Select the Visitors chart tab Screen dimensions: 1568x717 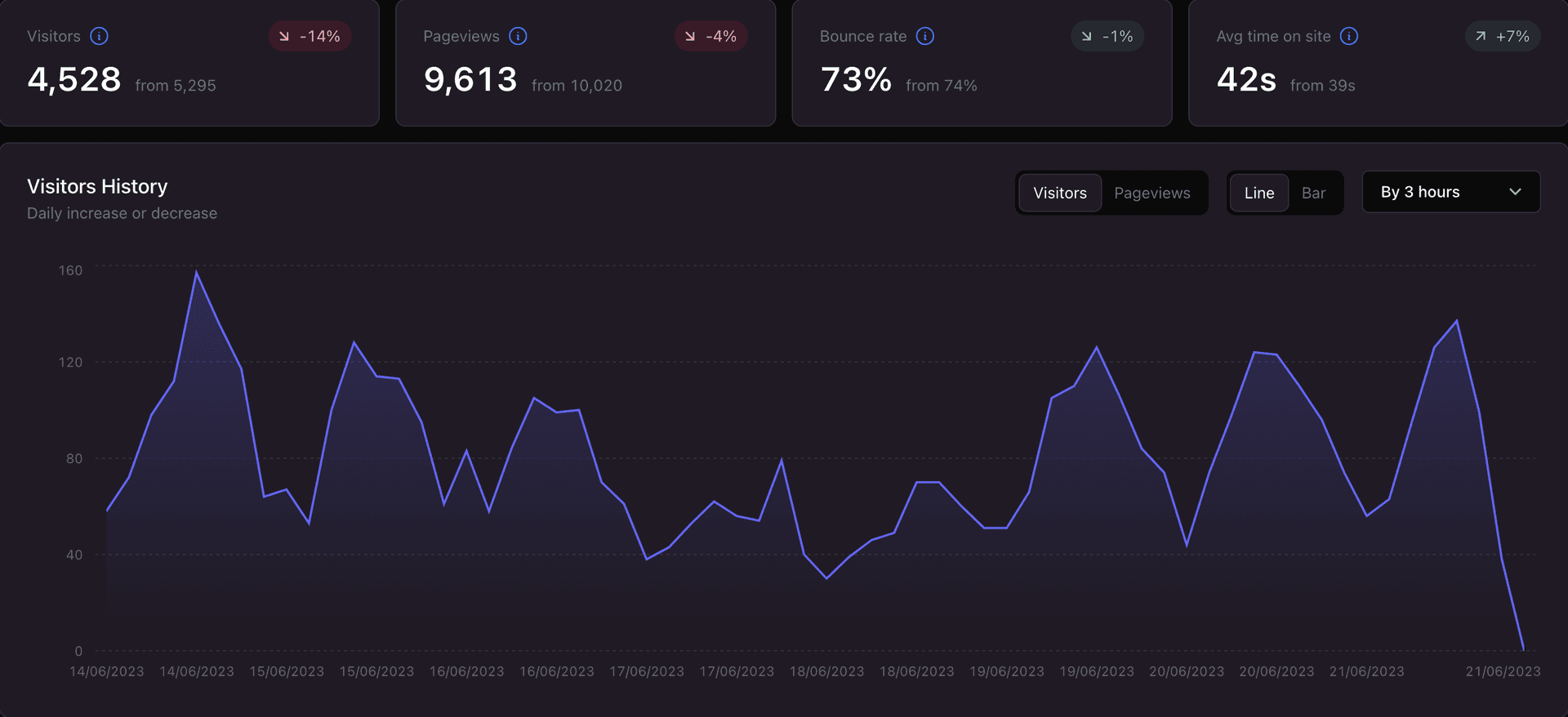(1060, 193)
